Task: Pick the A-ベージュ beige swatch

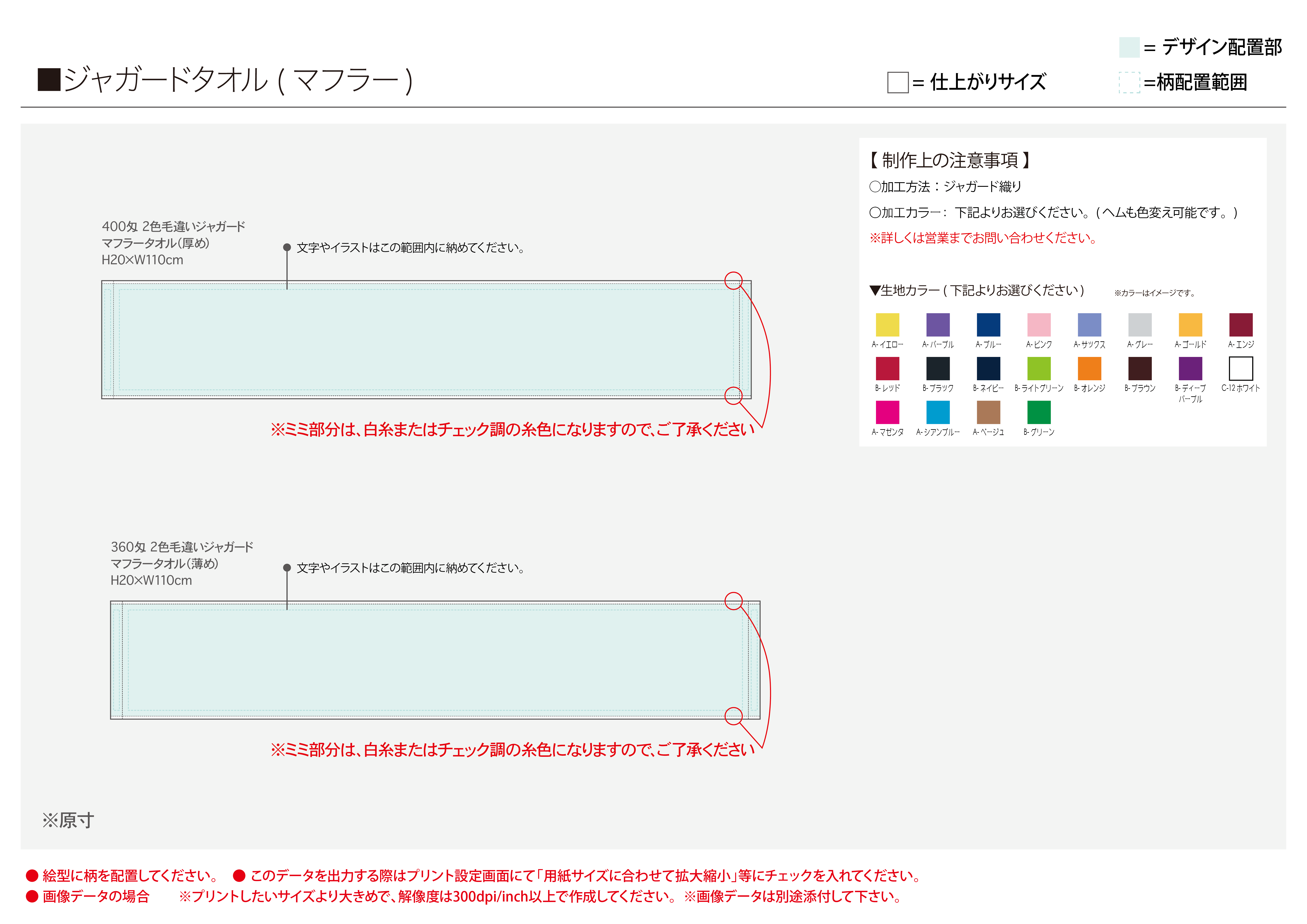Action: 988,413
